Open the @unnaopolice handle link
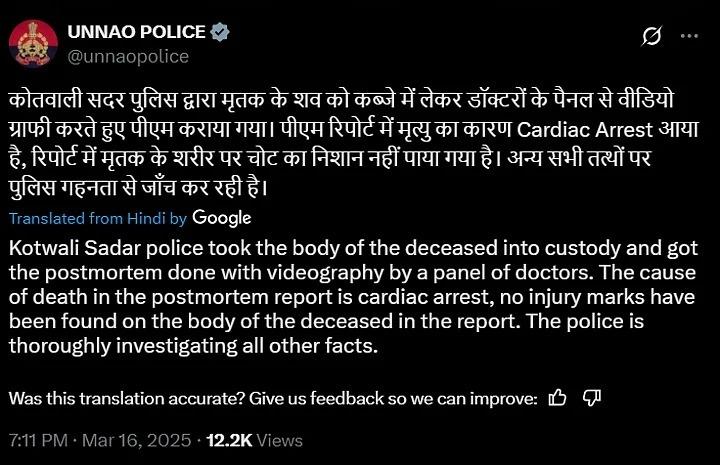 click(x=127, y=56)
